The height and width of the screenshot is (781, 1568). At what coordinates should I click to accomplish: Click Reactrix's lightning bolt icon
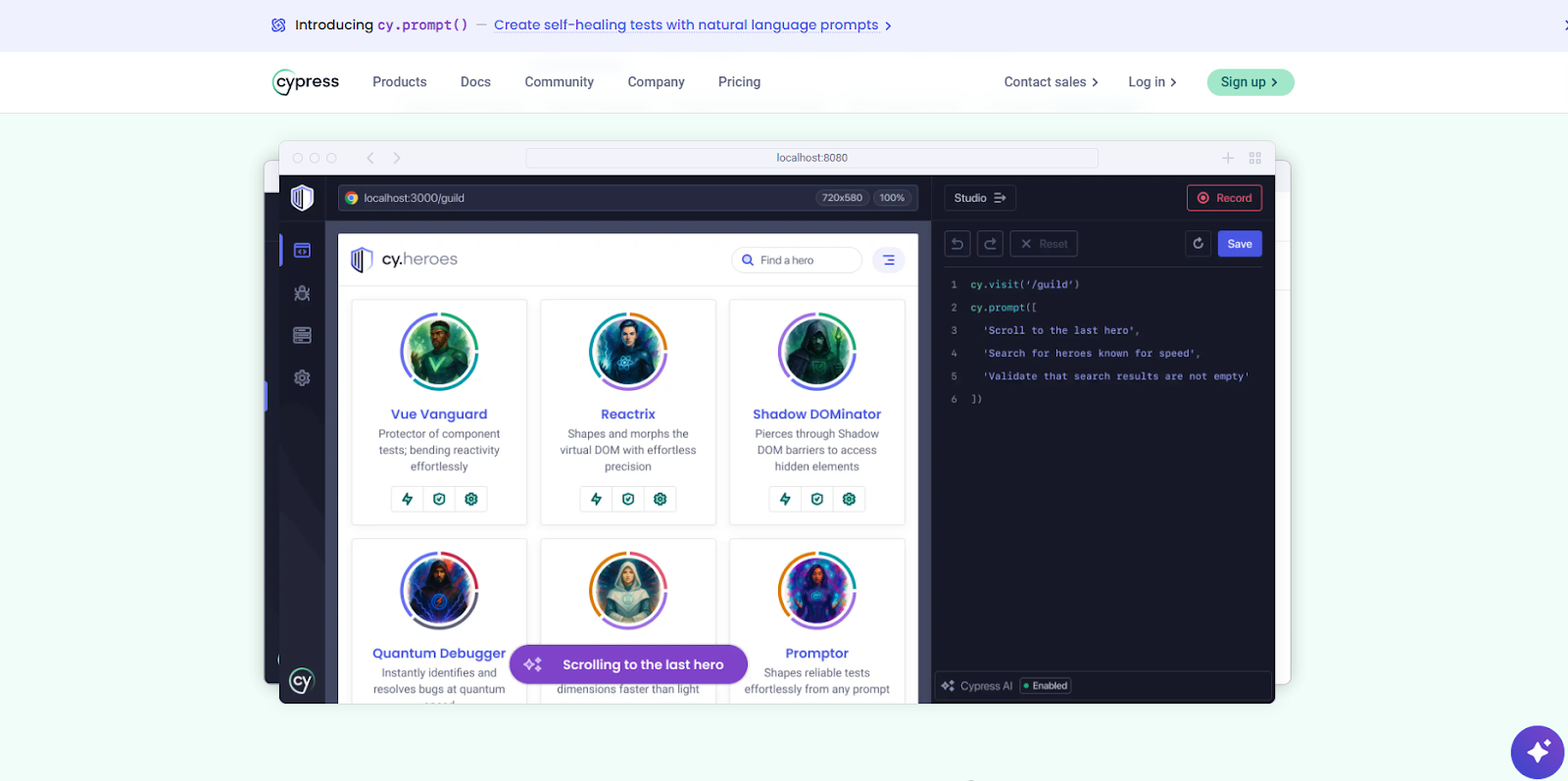[x=597, y=500]
